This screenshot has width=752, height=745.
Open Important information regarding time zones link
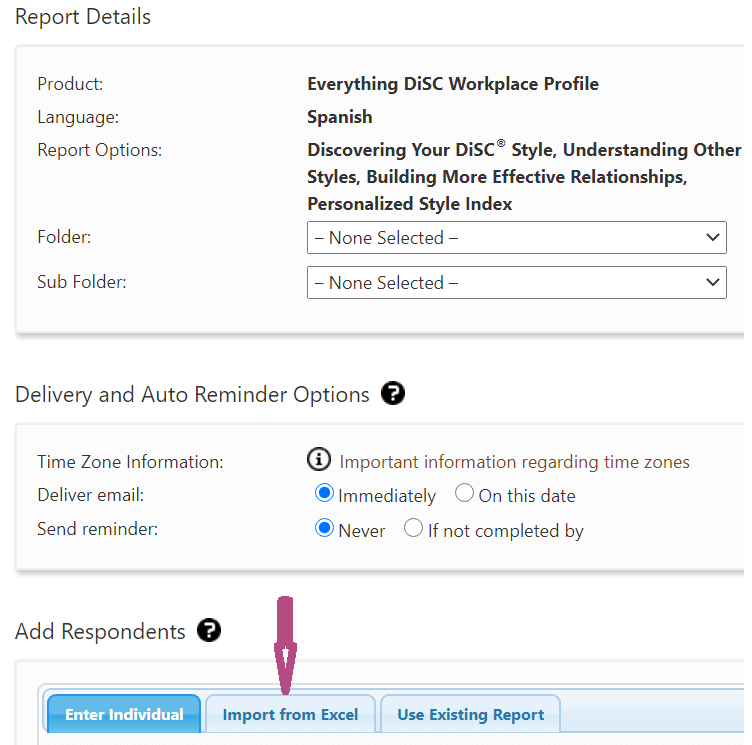514,462
